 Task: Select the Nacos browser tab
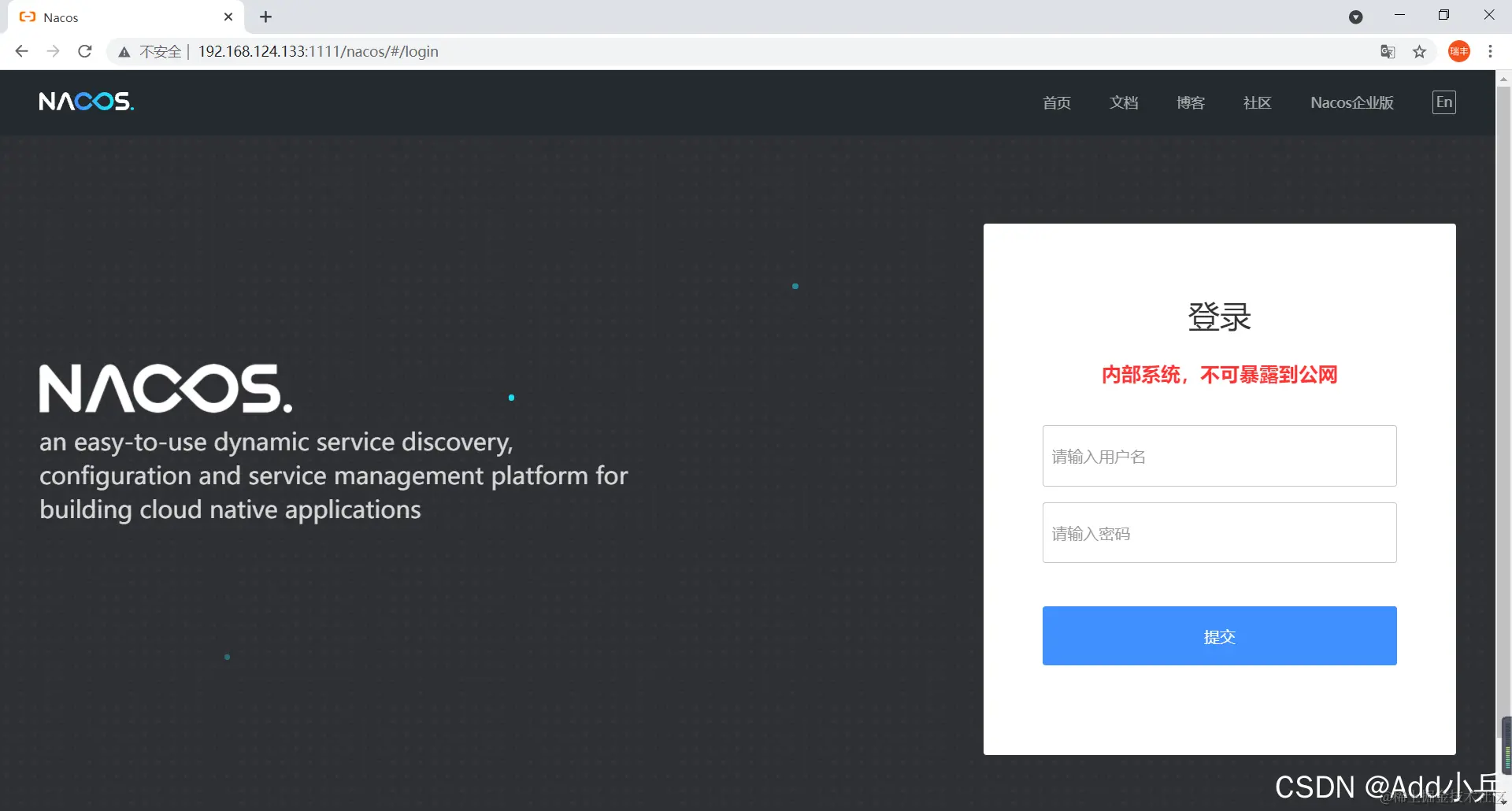(126, 17)
